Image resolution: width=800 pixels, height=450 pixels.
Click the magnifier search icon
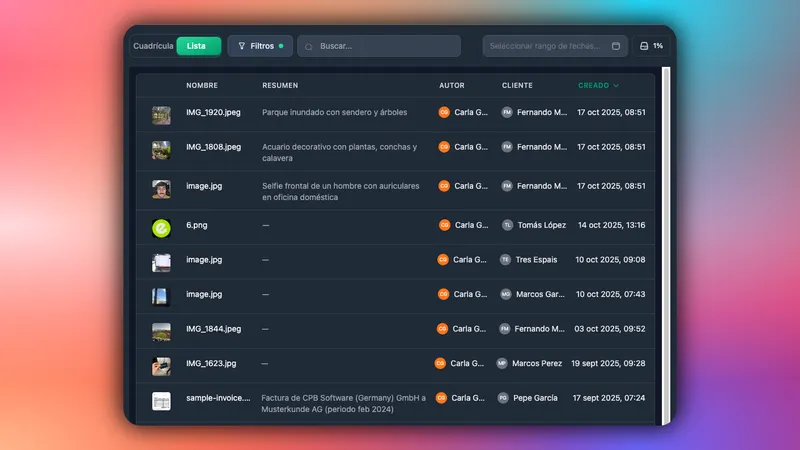coord(309,46)
